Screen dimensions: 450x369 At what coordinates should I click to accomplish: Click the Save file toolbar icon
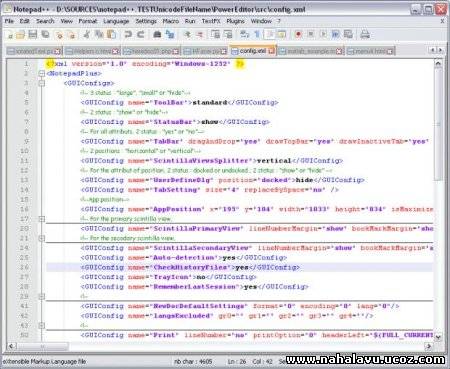[33, 34]
